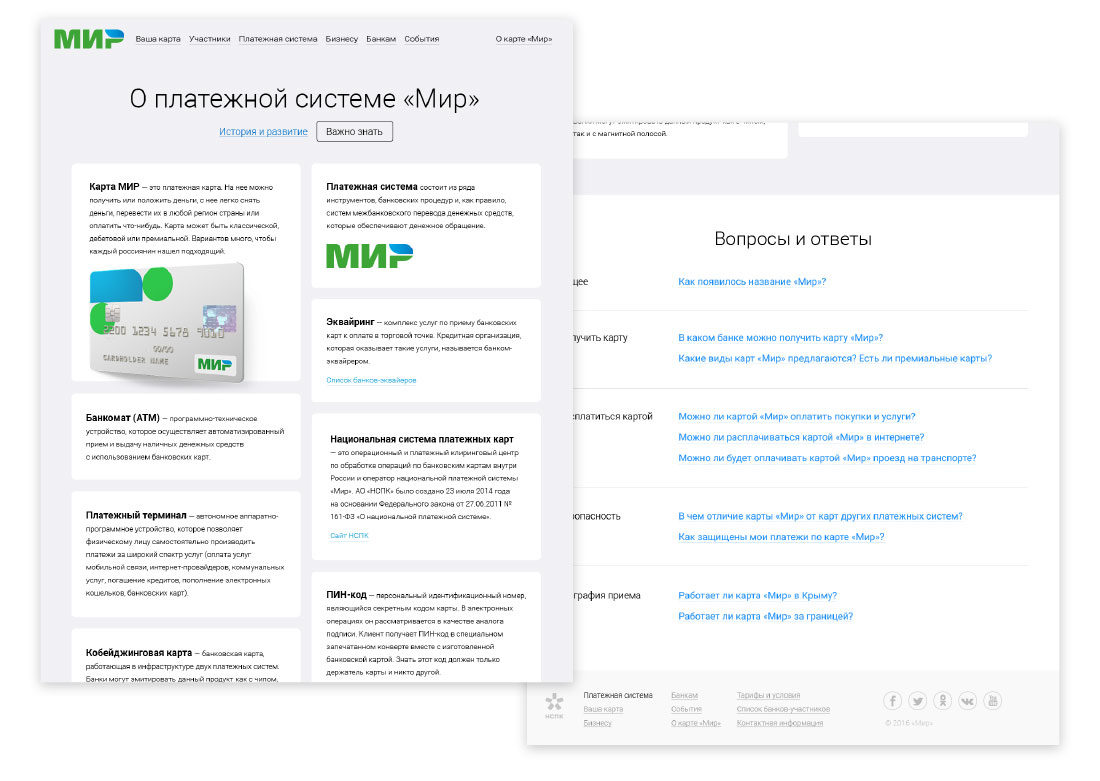Go to 'Участники' in top navigation
Image resolution: width=1100 pixels, height=781 pixels.
coord(210,39)
